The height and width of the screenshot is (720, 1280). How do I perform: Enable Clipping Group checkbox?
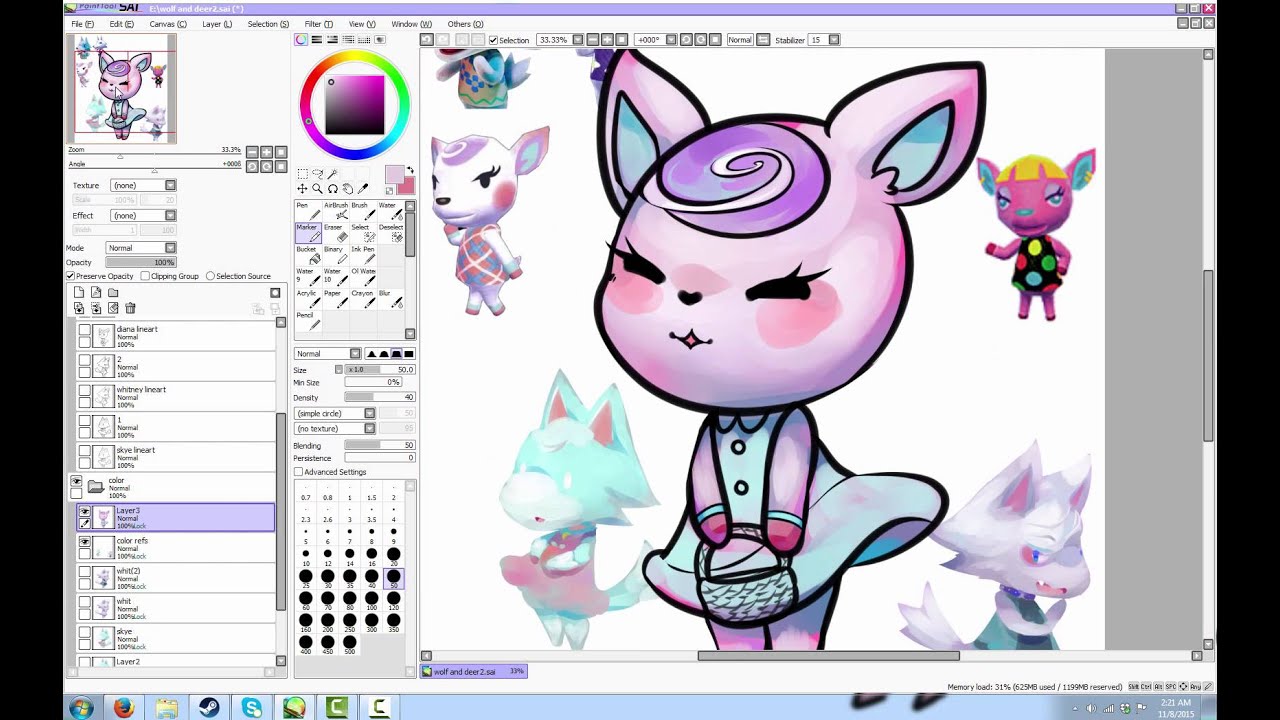tap(145, 276)
